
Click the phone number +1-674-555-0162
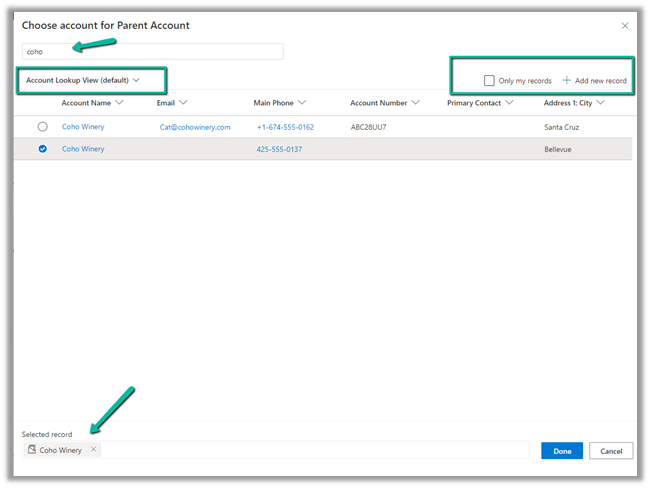285,127
